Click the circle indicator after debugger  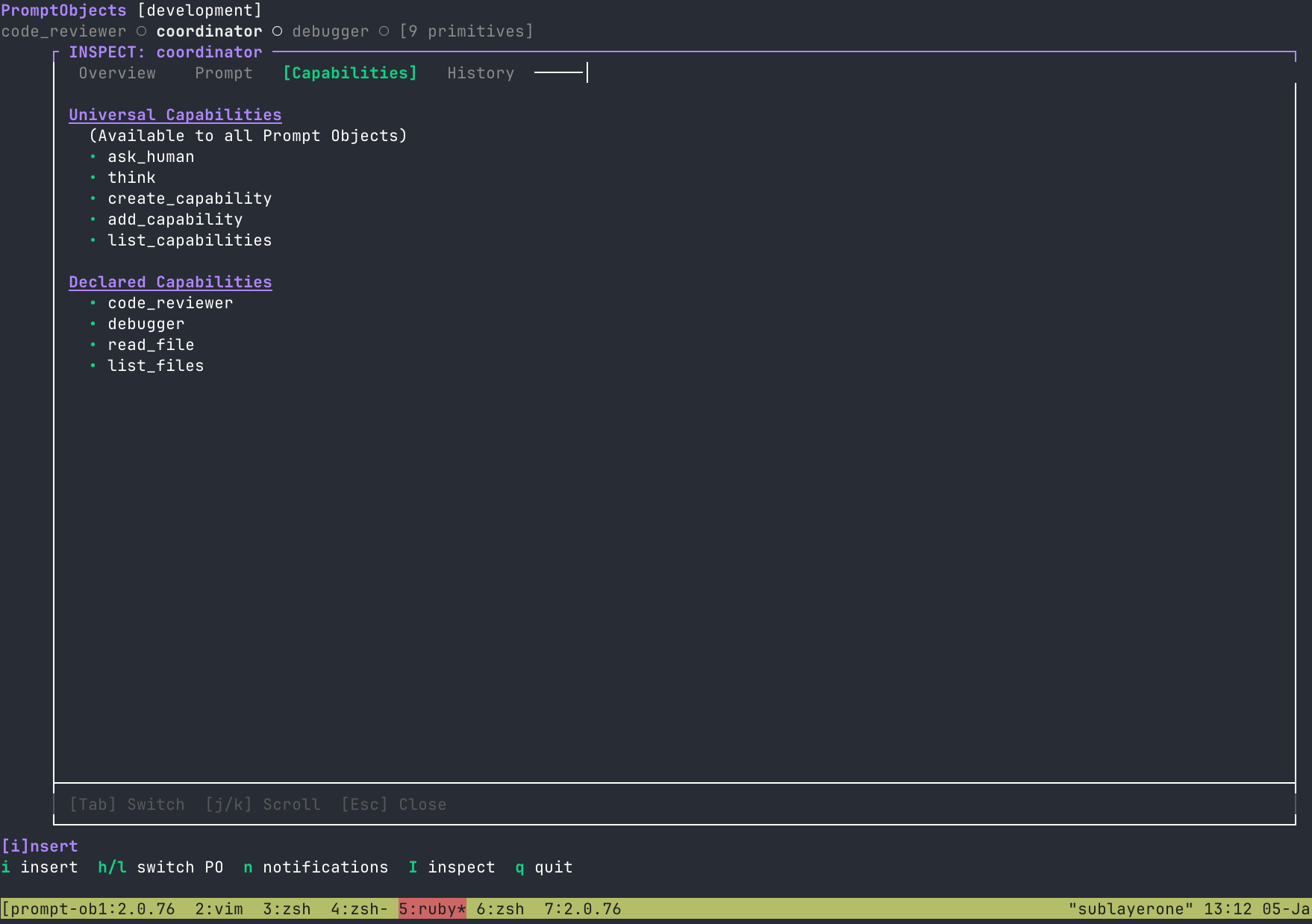click(x=384, y=31)
